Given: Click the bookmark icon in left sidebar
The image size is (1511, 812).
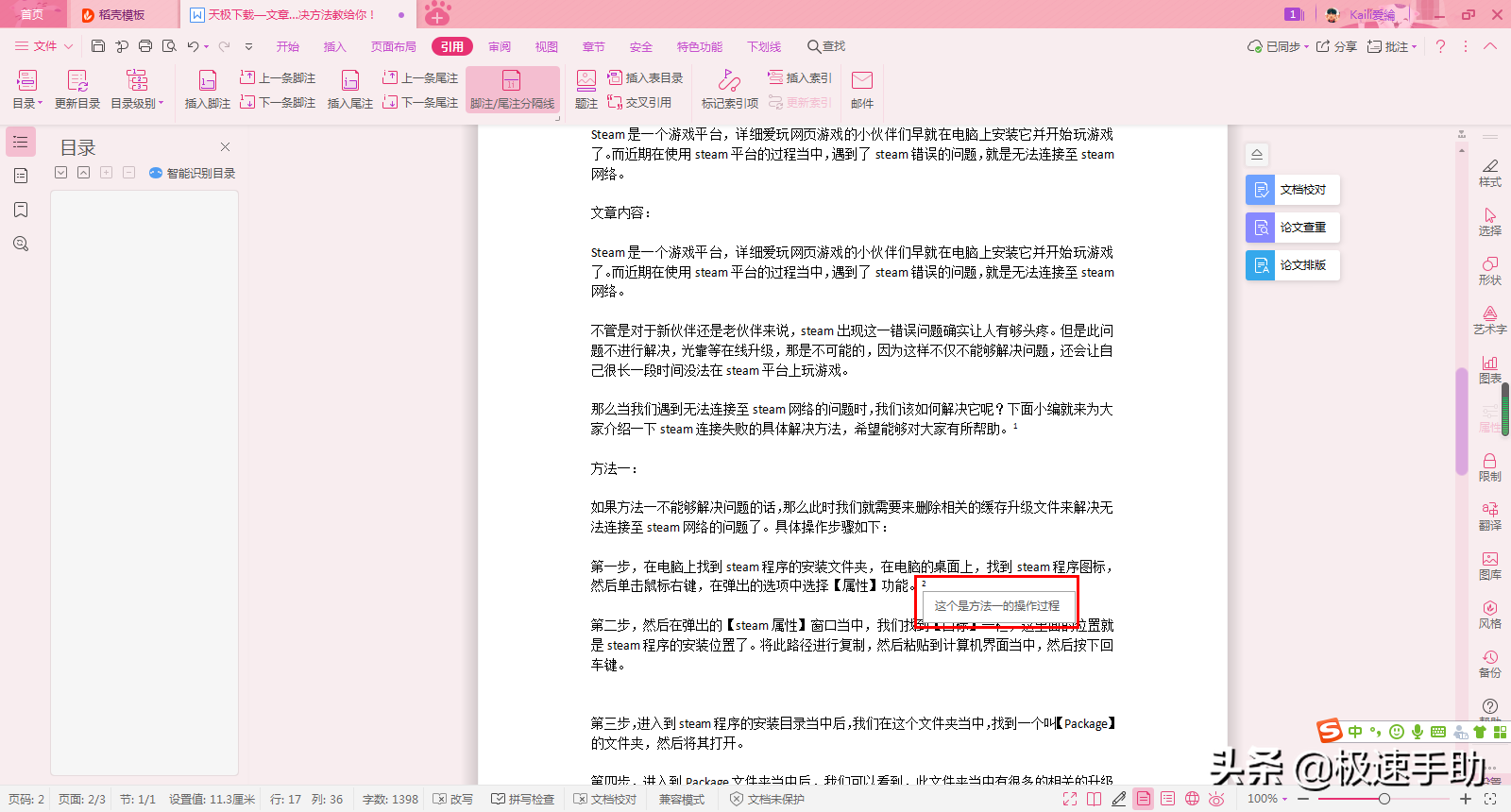Looking at the screenshot, I should pos(21,210).
